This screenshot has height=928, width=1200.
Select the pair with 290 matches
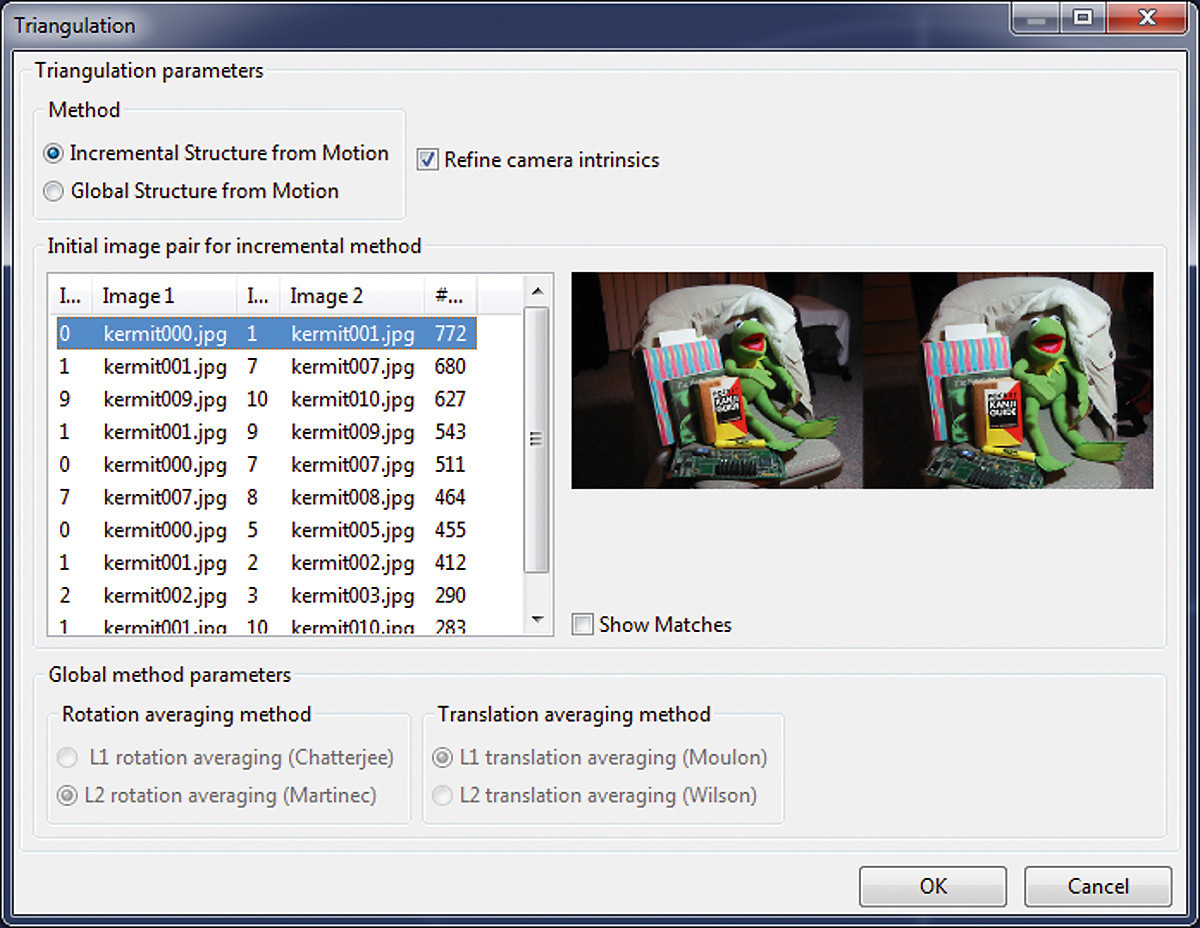point(266,595)
